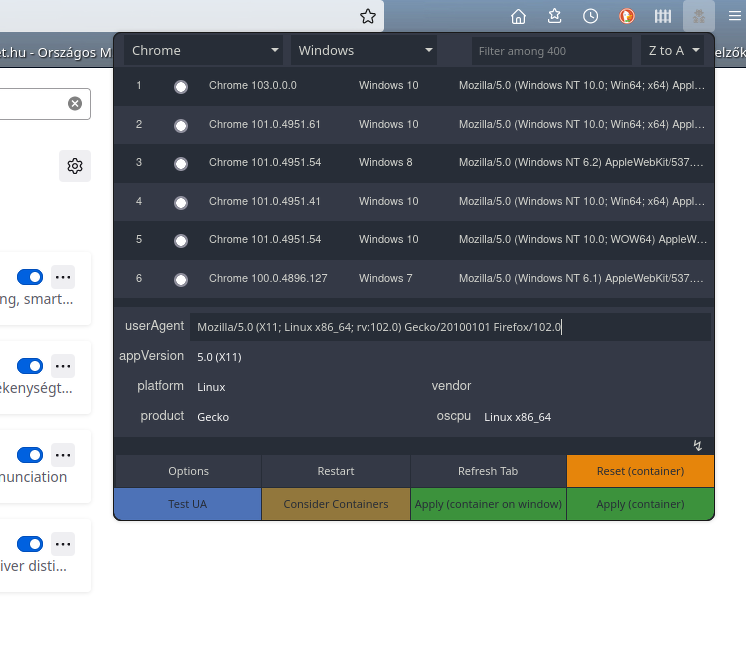Select the Chrome 101.0.4951.41 radio button
746x665 pixels.
point(181,203)
